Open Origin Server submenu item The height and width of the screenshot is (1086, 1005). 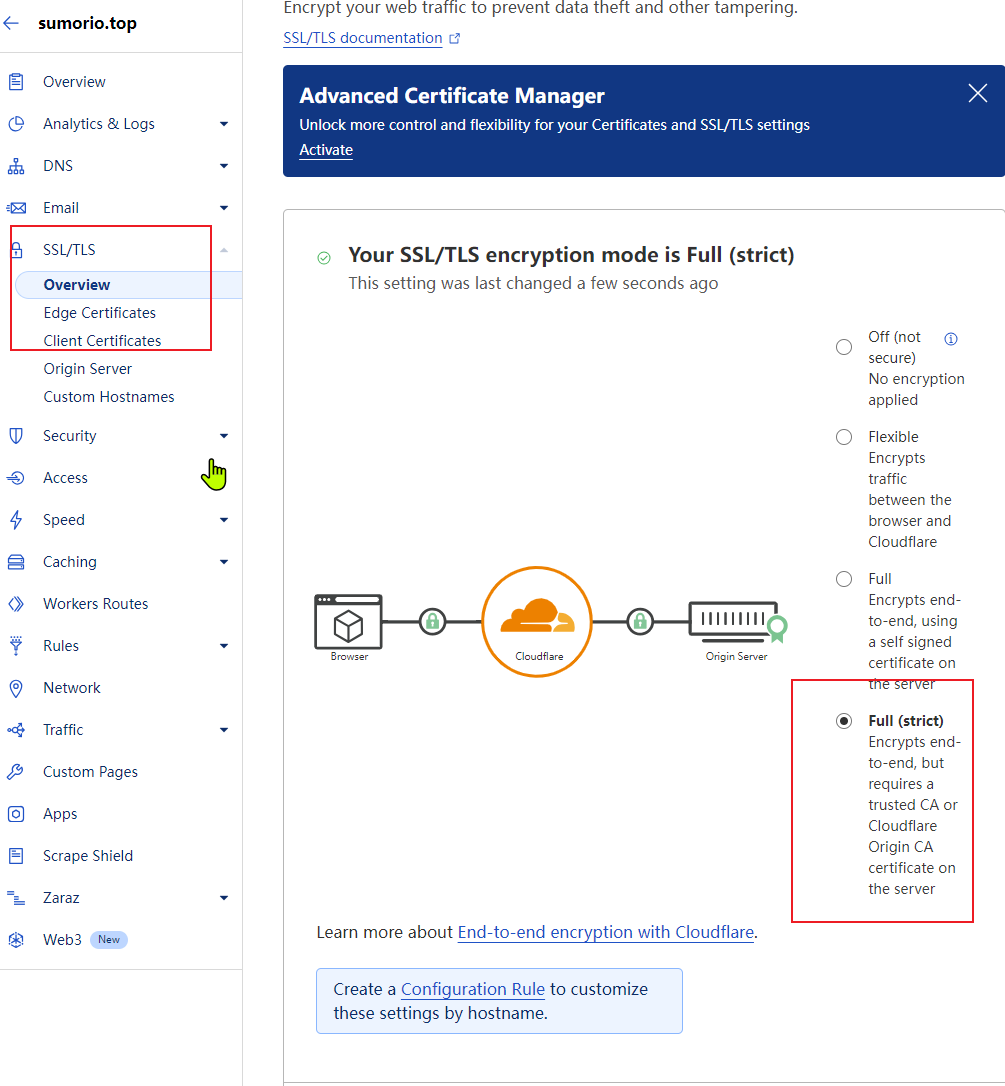[x=87, y=369]
